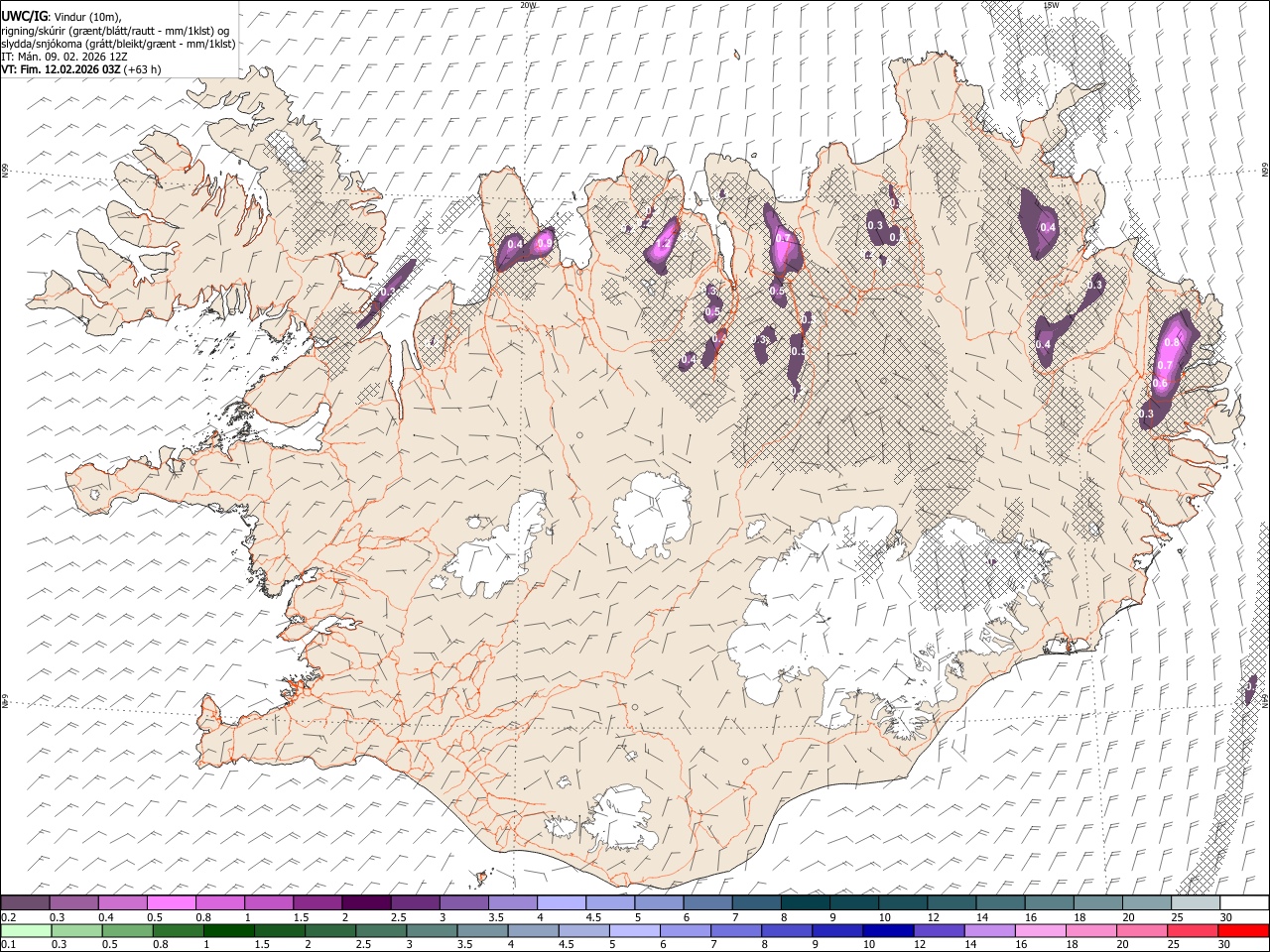Pick bottom legend swatch between 4 and 4.5
The image size is (1270, 952).
click(534, 930)
